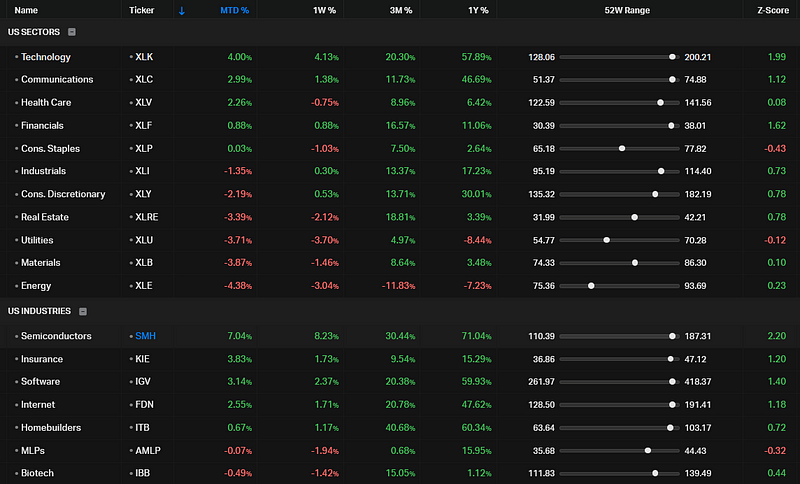Click Cons. Staples Z-Score -0.43
The image size is (800, 484).
click(x=775, y=149)
